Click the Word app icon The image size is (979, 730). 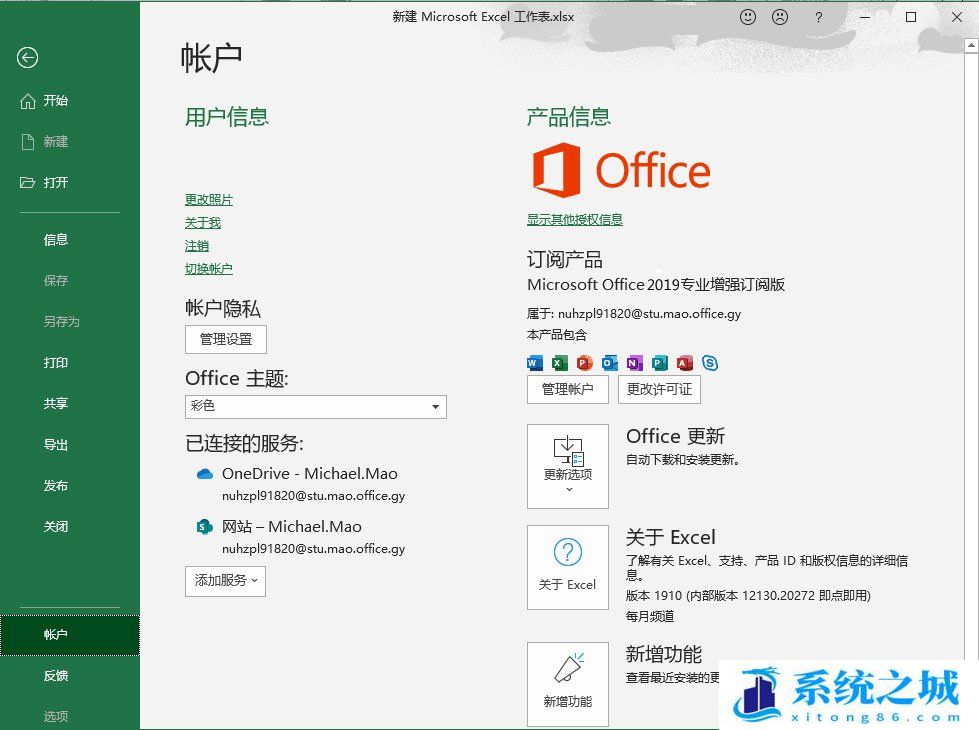534,363
